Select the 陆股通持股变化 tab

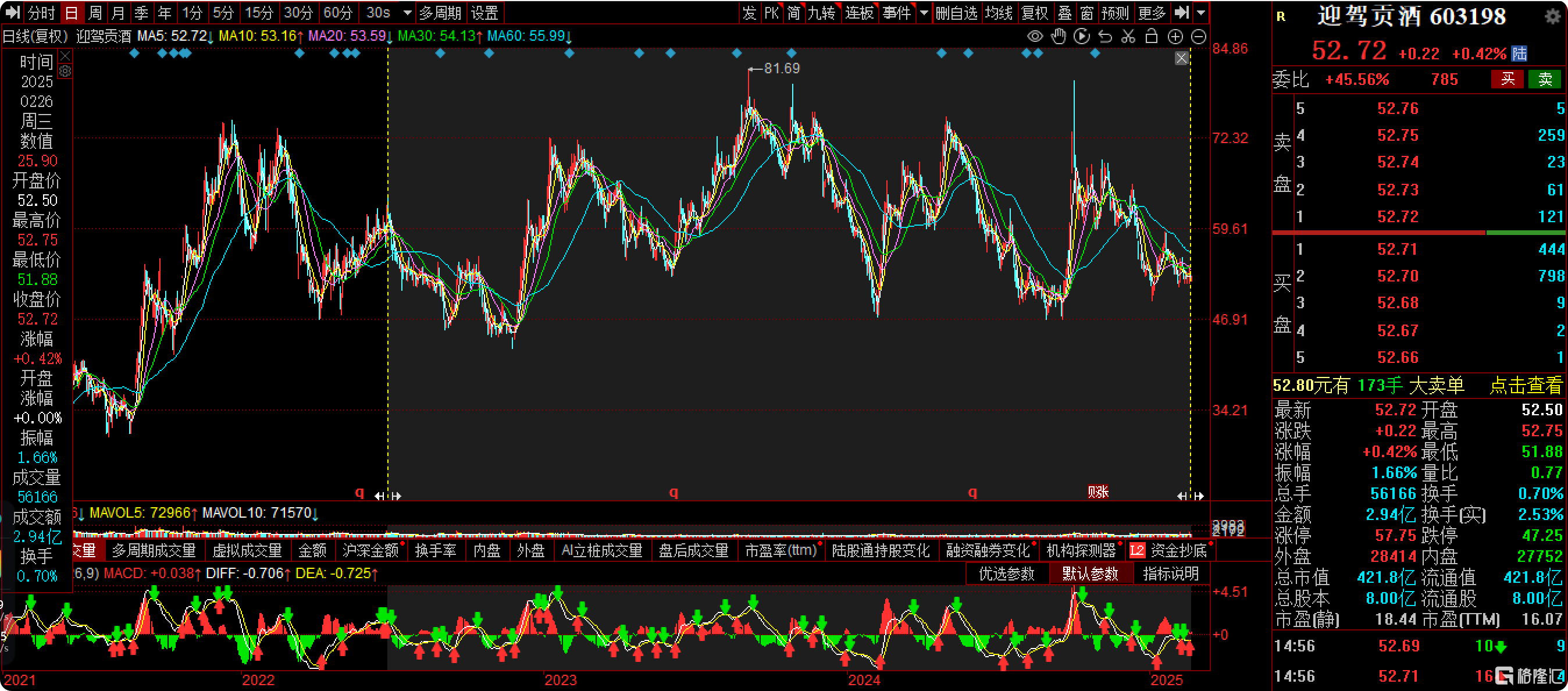881,550
